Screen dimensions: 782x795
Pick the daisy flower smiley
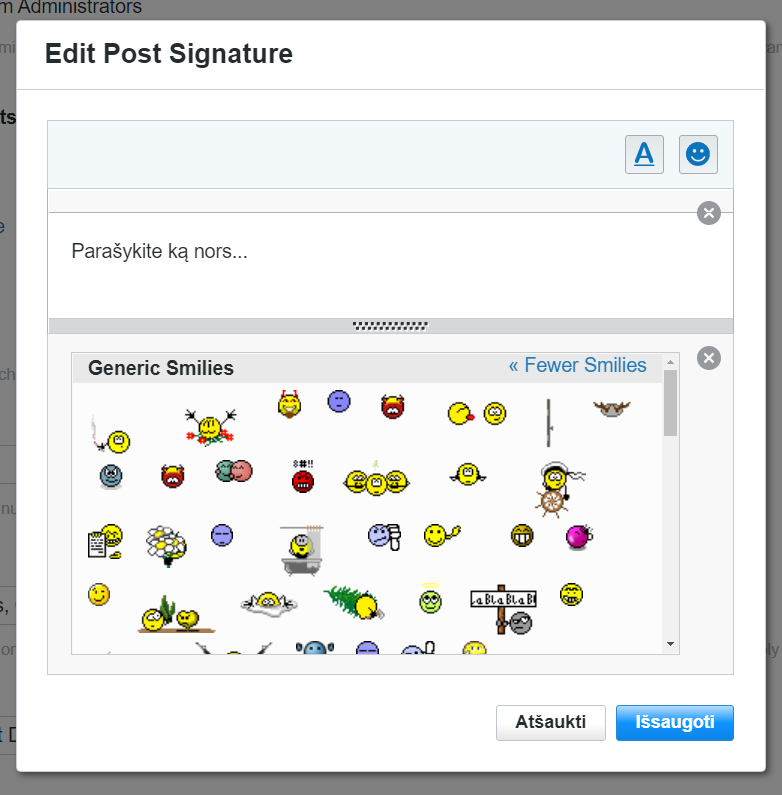[x=166, y=543]
